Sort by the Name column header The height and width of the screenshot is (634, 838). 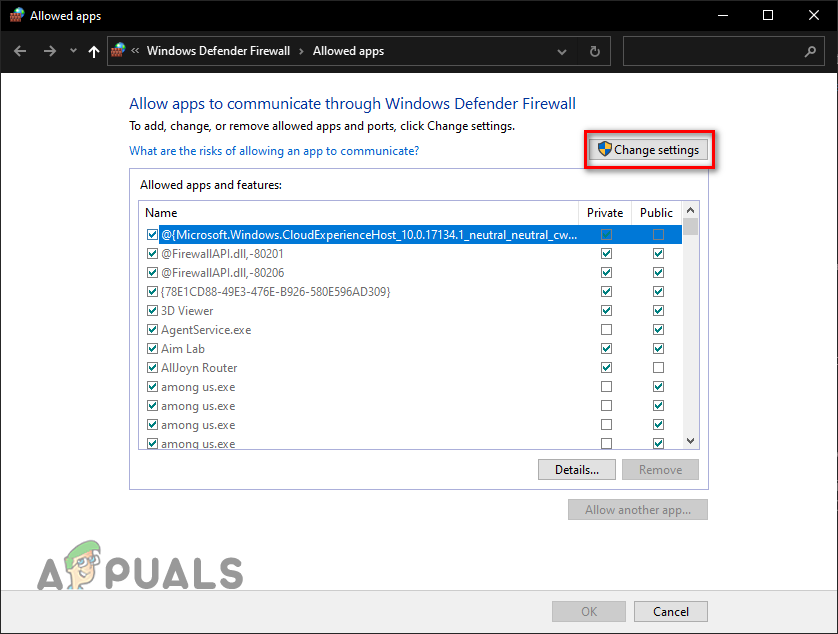[359, 213]
